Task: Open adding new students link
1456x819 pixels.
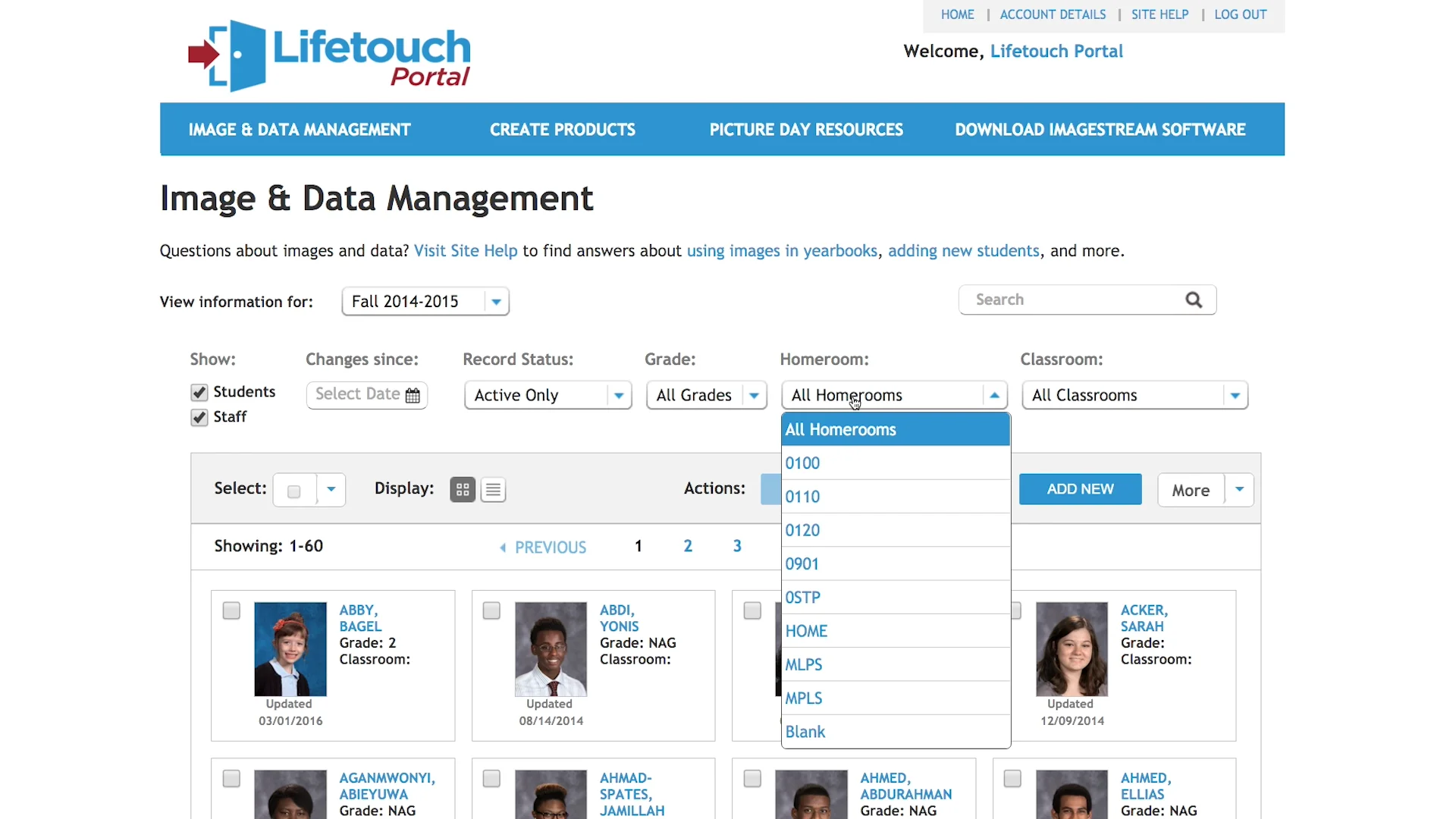Action: click(963, 251)
